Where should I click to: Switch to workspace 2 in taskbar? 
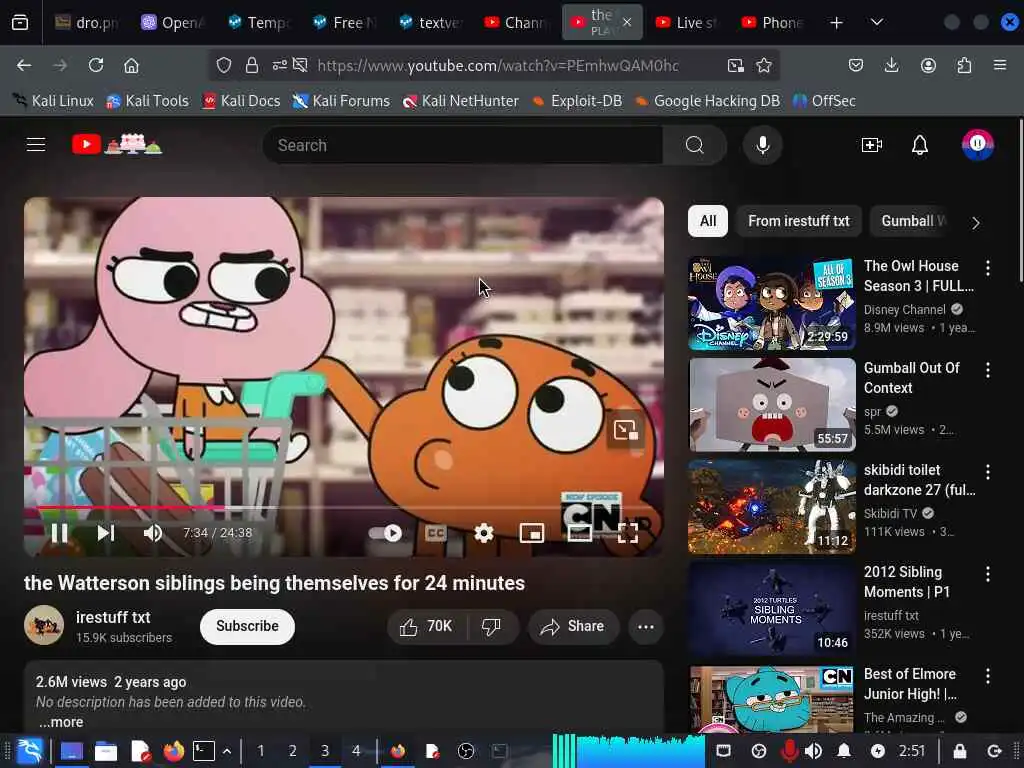point(293,751)
